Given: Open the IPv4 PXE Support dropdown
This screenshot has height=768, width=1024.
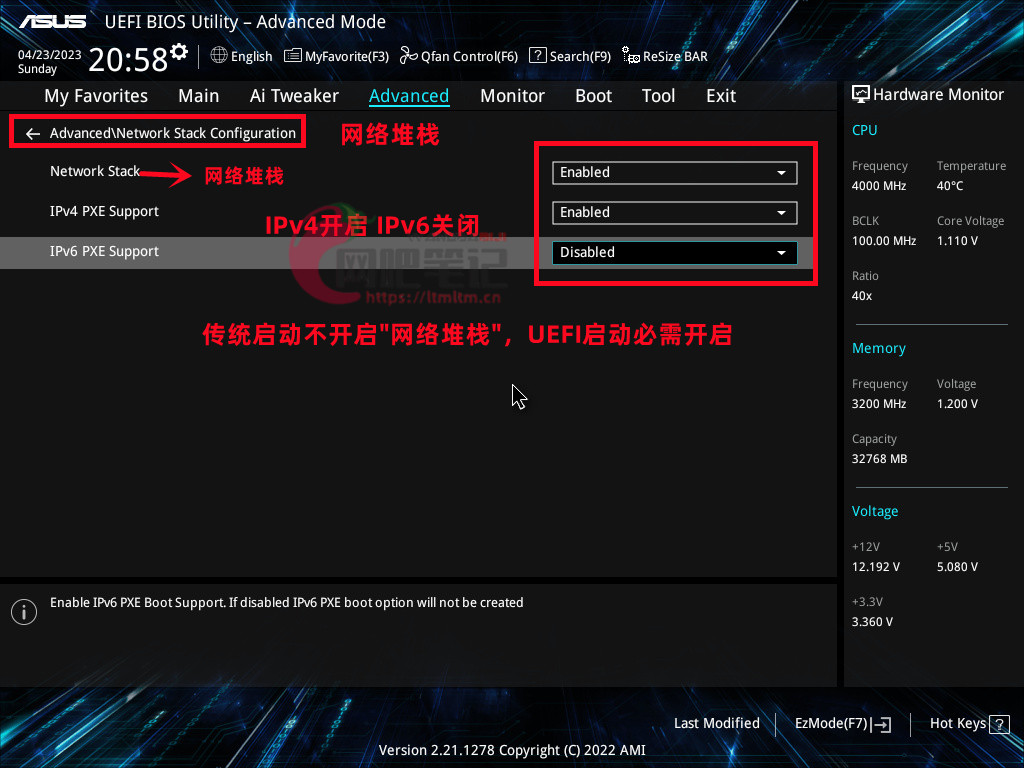Looking at the screenshot, I should pyautogui.click(x=675, y=213).
